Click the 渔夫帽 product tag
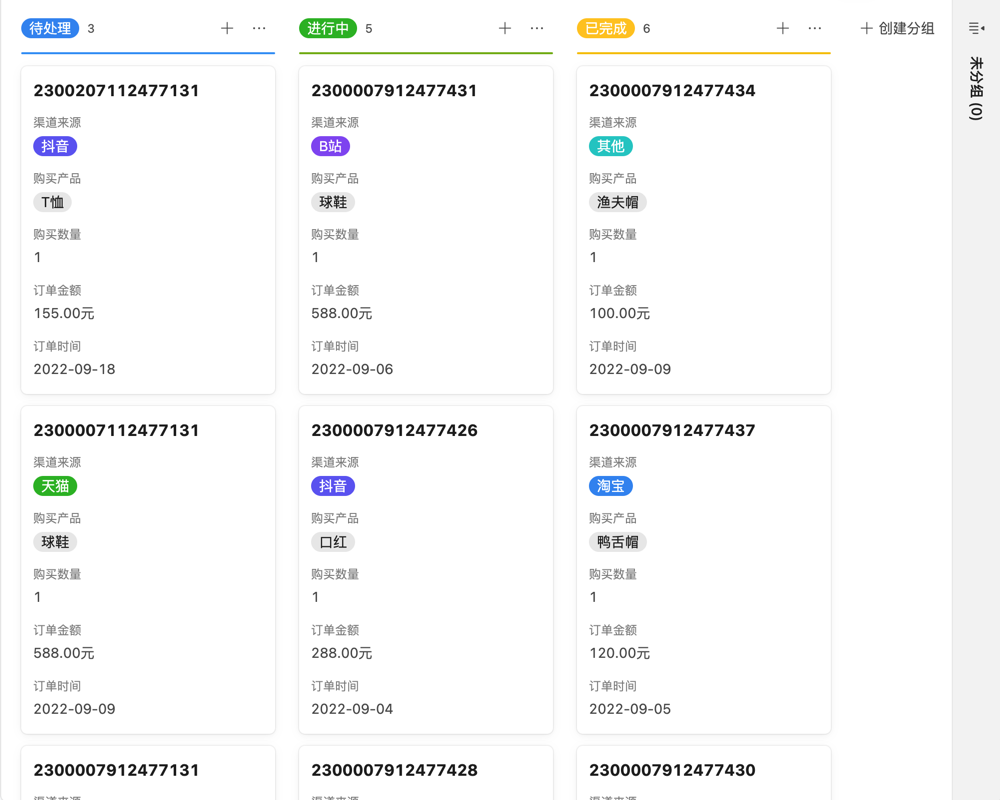 (616, 202)
